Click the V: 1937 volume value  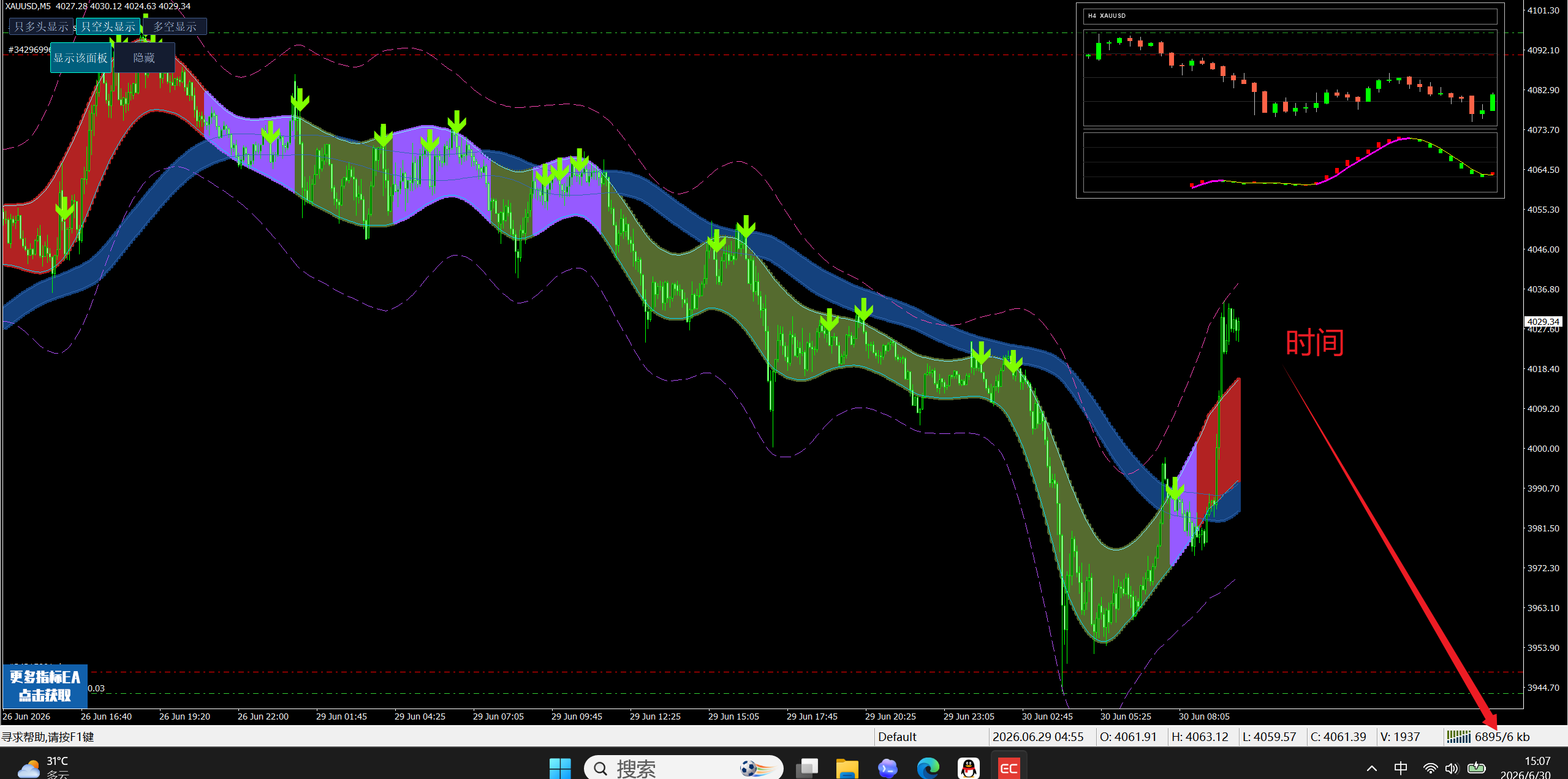pos(1400,737)
